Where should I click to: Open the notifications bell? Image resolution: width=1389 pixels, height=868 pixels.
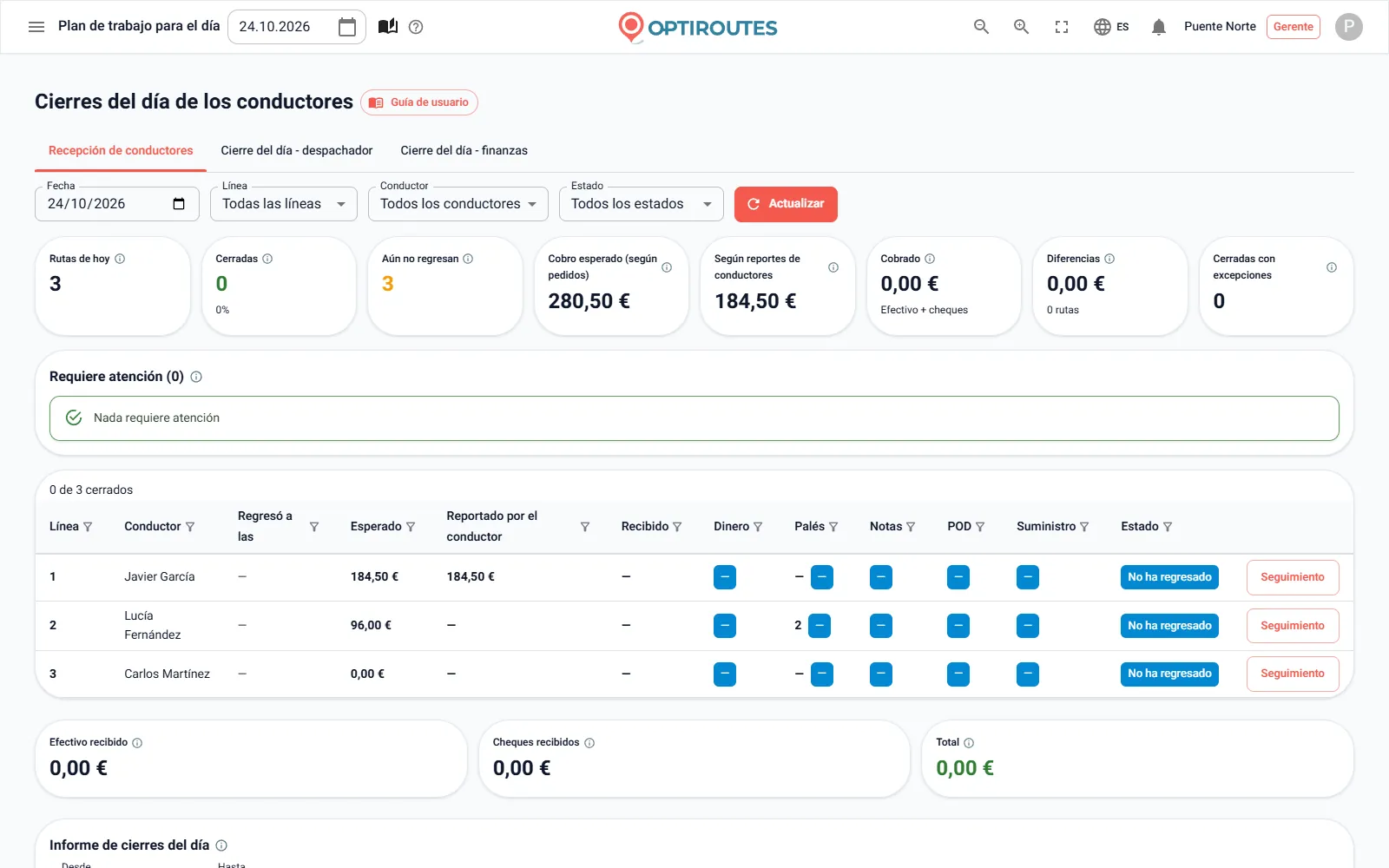(1158, 27)
